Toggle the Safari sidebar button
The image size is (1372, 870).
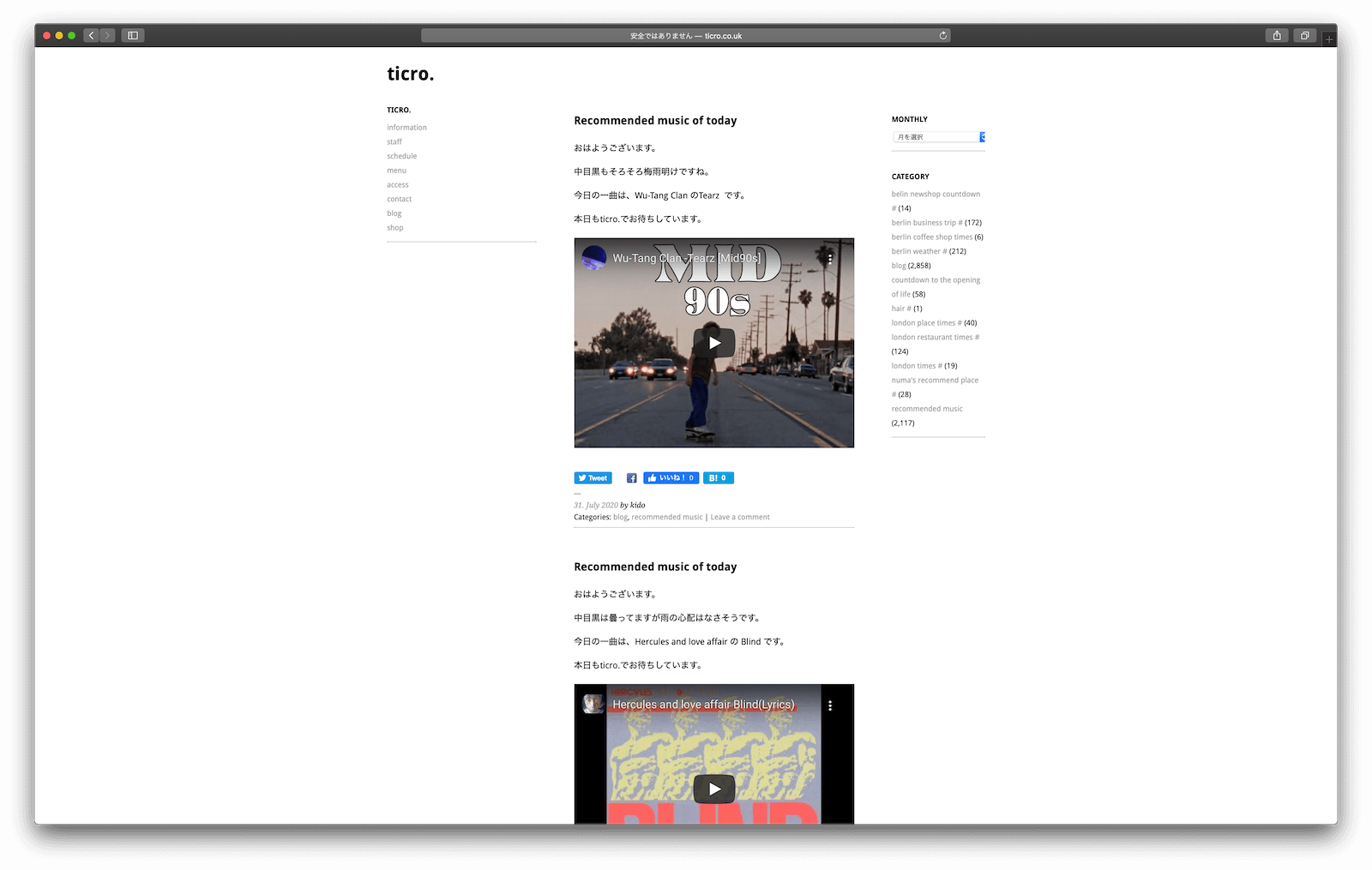pos(133,35)
